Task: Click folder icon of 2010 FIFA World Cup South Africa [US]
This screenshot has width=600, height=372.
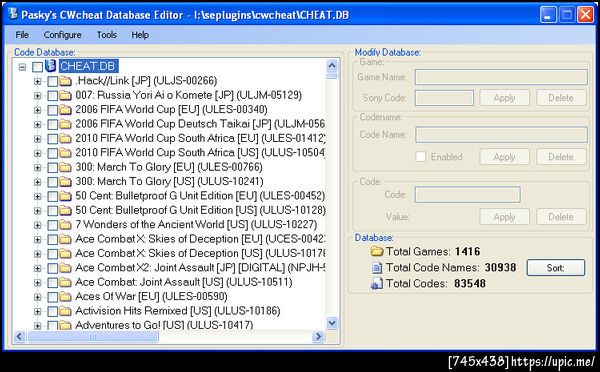Action: 65,153
